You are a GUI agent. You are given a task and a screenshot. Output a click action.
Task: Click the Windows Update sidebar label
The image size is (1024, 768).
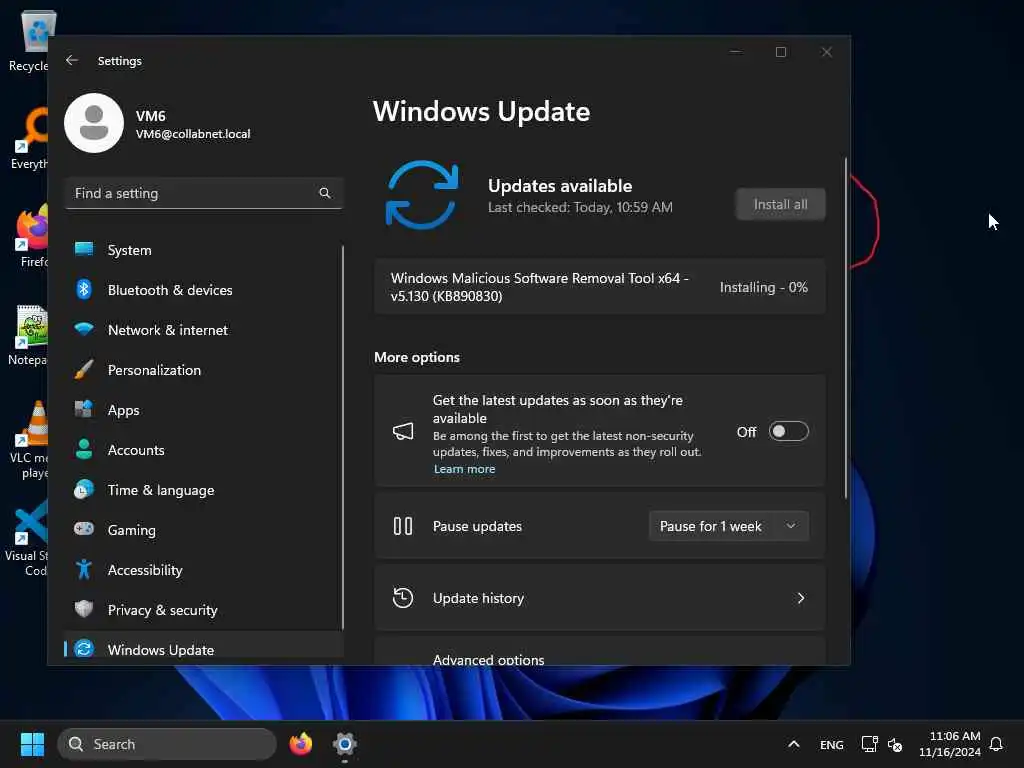[x=161, y=649]
